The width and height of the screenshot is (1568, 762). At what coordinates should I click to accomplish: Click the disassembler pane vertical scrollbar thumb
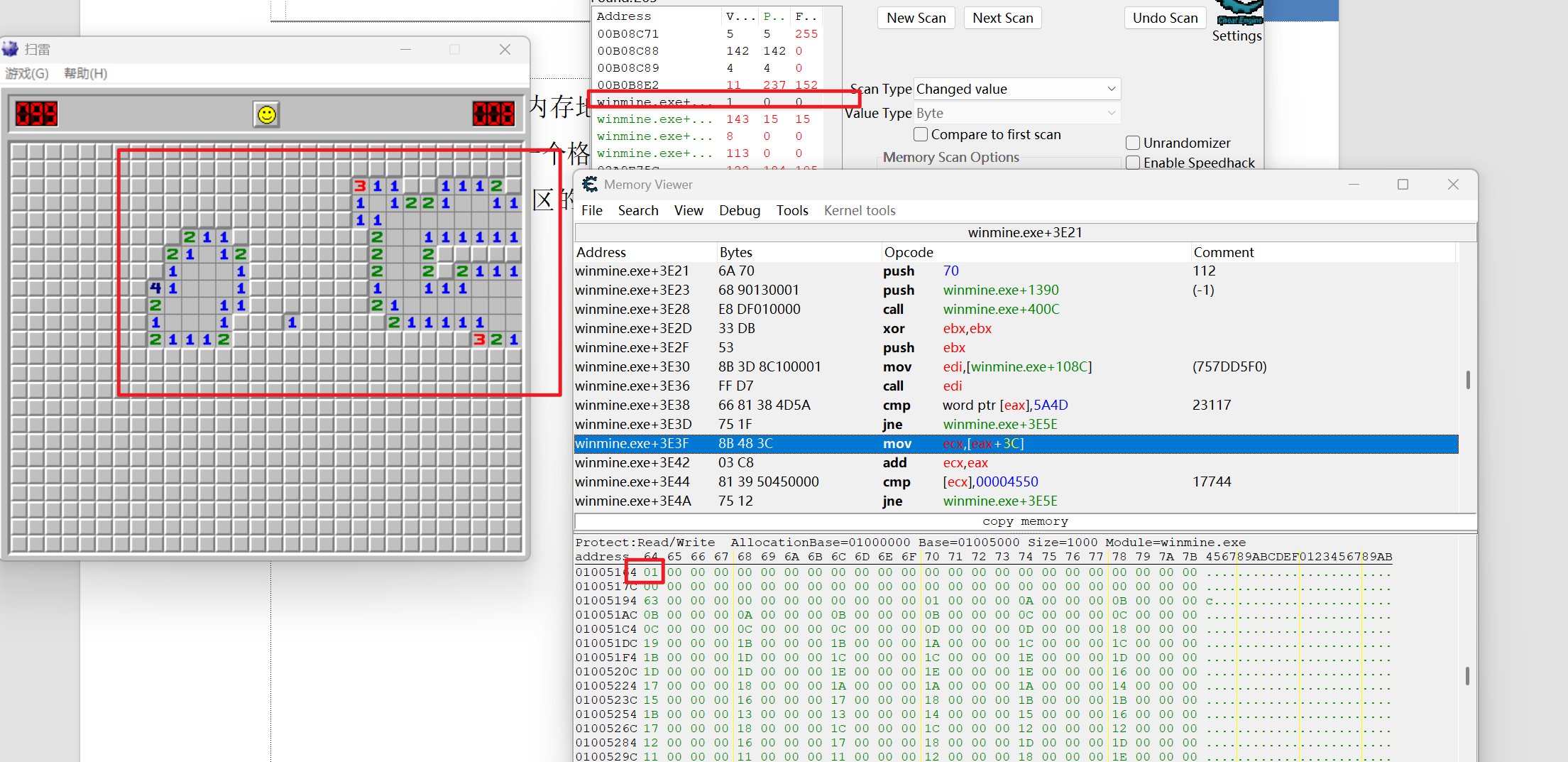pyautogui.click(x=1468, y=380)
